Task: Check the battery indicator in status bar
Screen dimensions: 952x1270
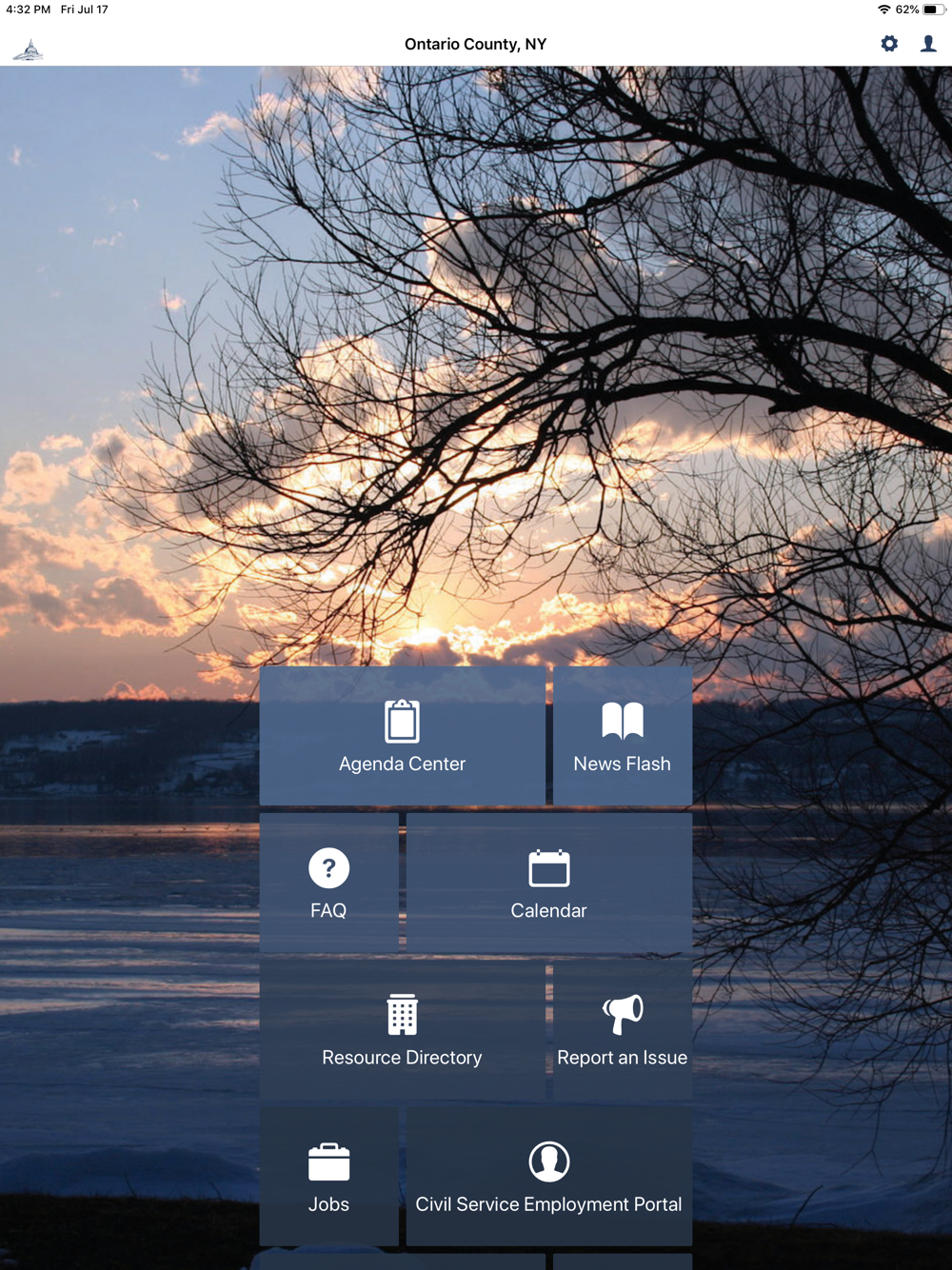Action: point(934,10)
